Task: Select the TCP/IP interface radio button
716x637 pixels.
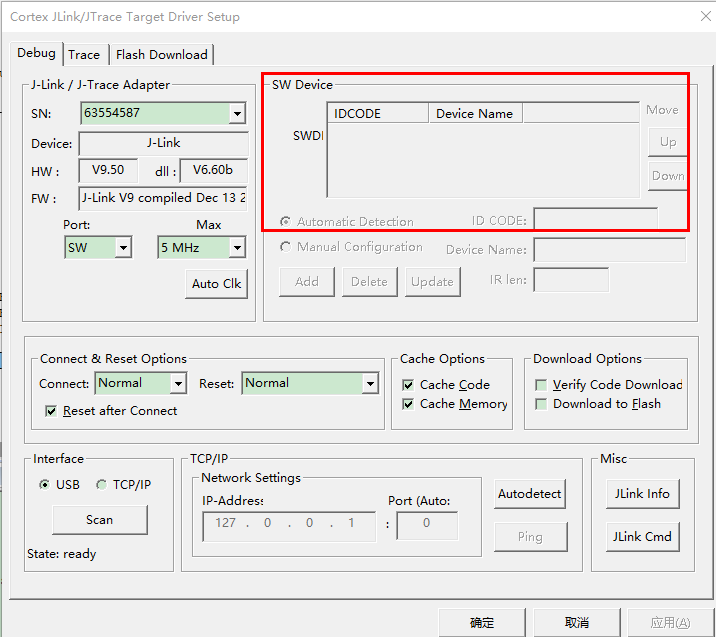Action: [x=101, y=485]
